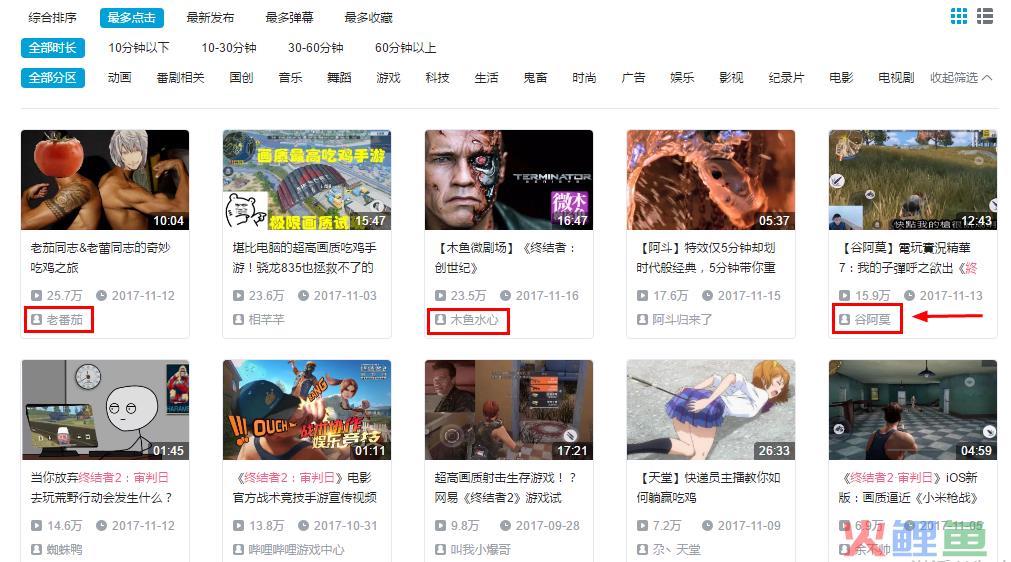Viewport: 1011px width, 562px height.
Task: Filter by 游戏 category
Action: coord(388,78)
